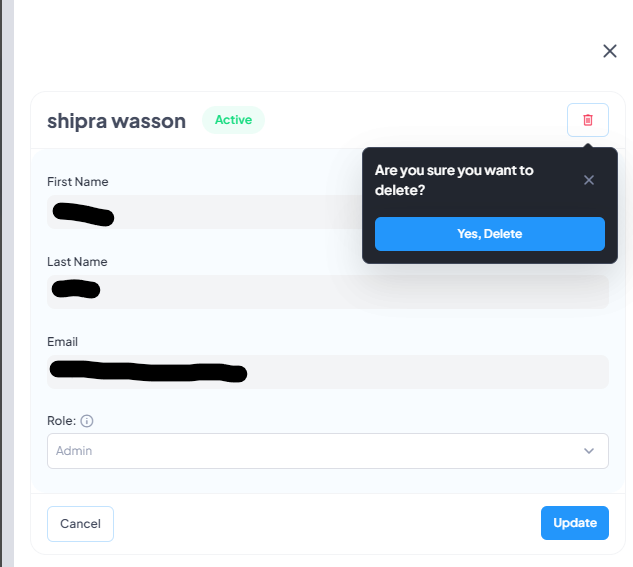Click the Role info icon
Image resolution: width=633 pixels, height=567 pixels.
(87, 421)
